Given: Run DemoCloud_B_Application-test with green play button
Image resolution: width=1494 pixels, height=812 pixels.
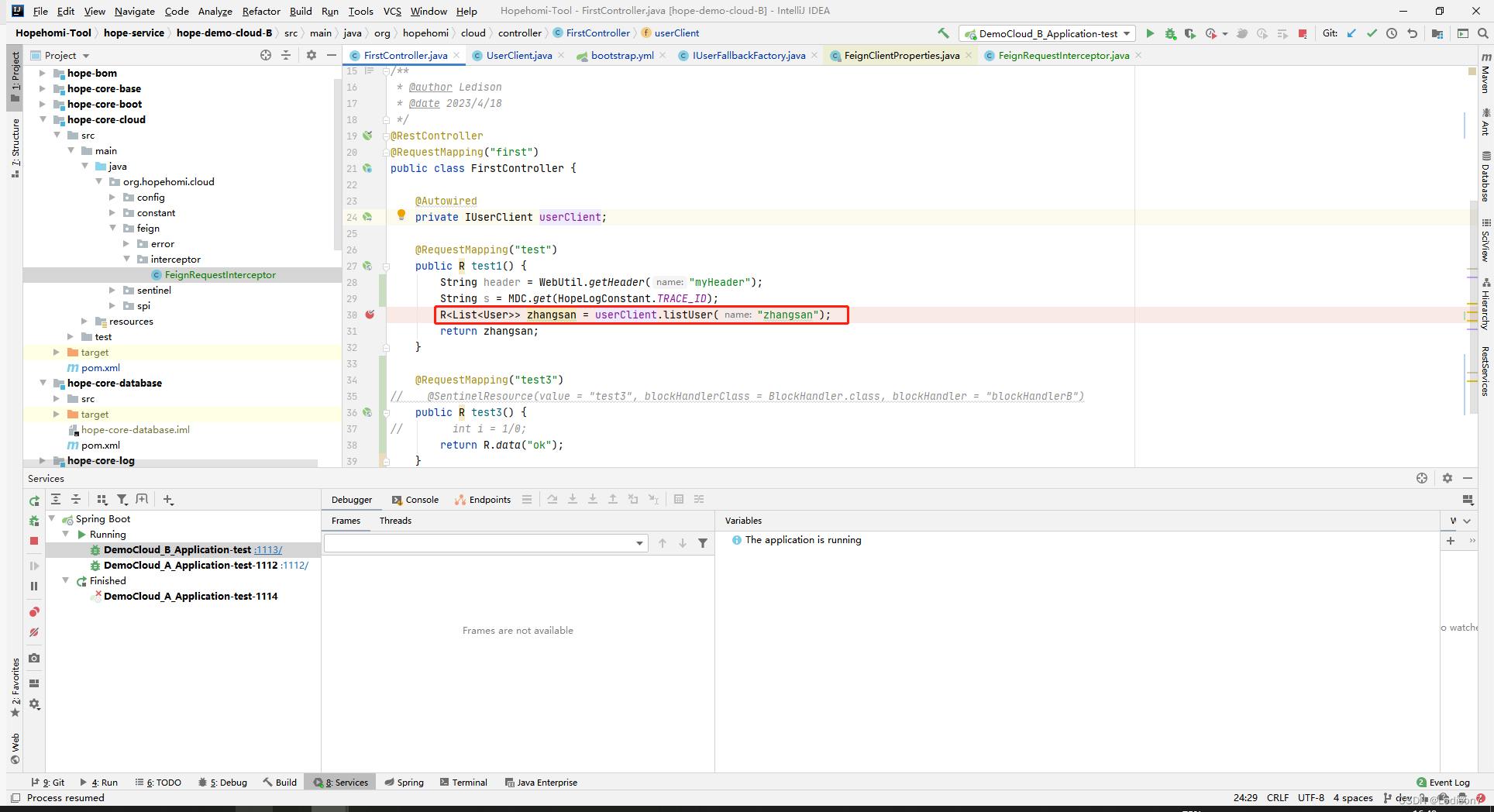Looking at the screenshot, I should pyautogui.click(x=1150, y=33).
